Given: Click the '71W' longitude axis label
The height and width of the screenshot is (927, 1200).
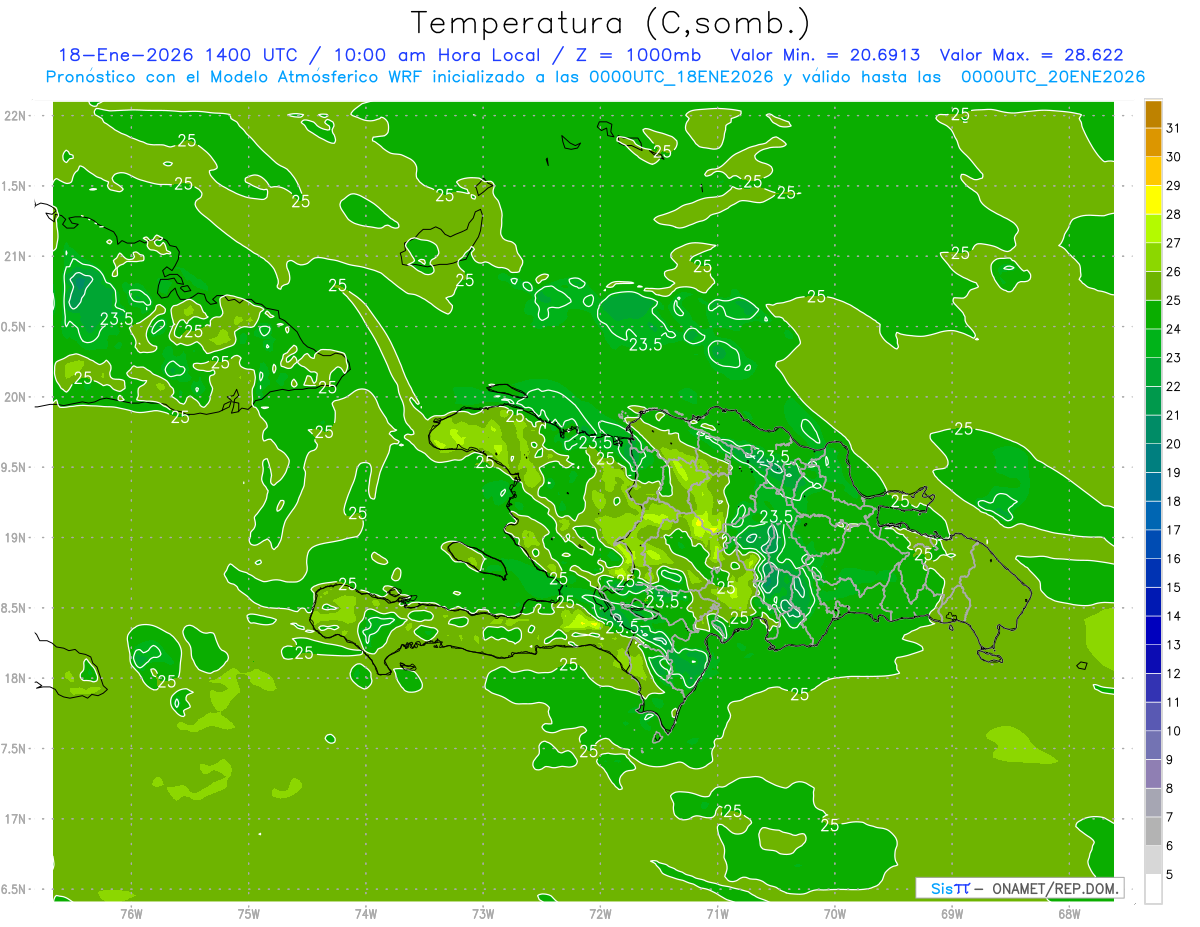Looking at the screenshot, I should coord(717,913).
